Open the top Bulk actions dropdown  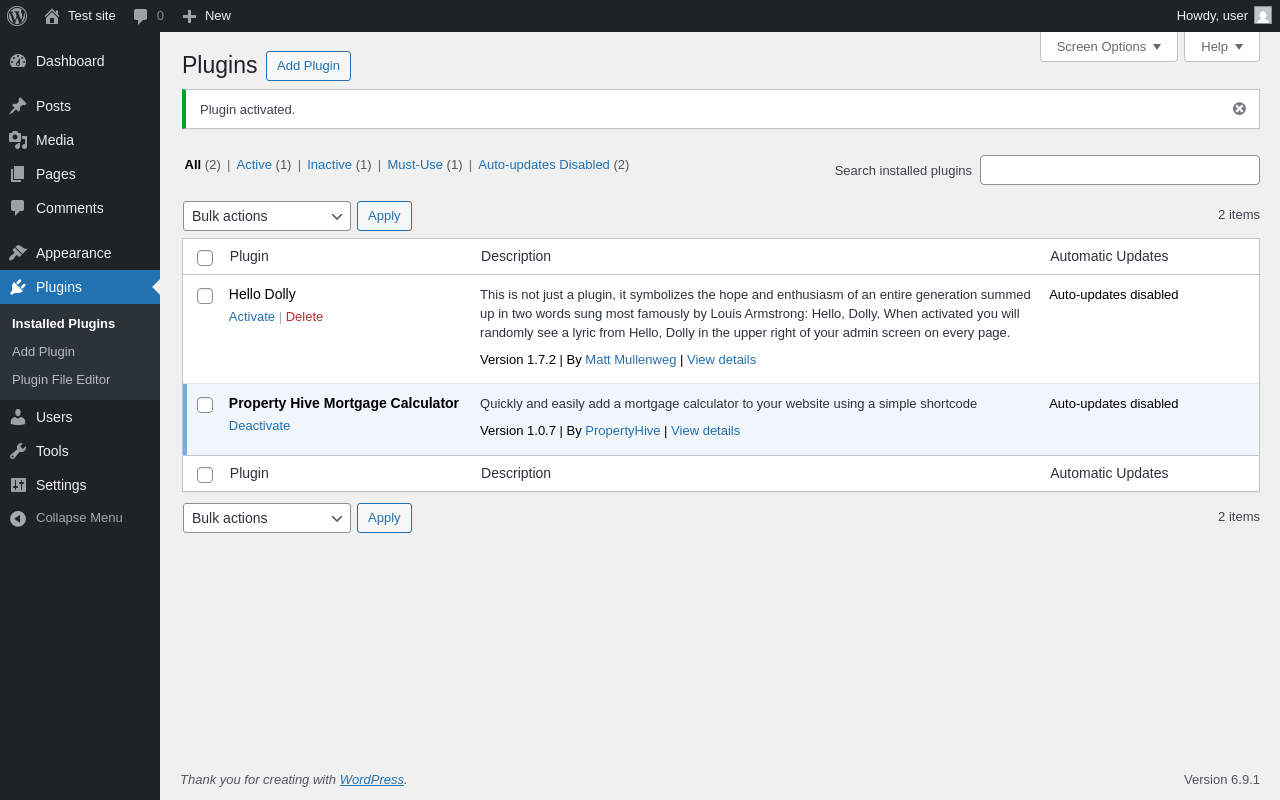(x=266, y=216)
